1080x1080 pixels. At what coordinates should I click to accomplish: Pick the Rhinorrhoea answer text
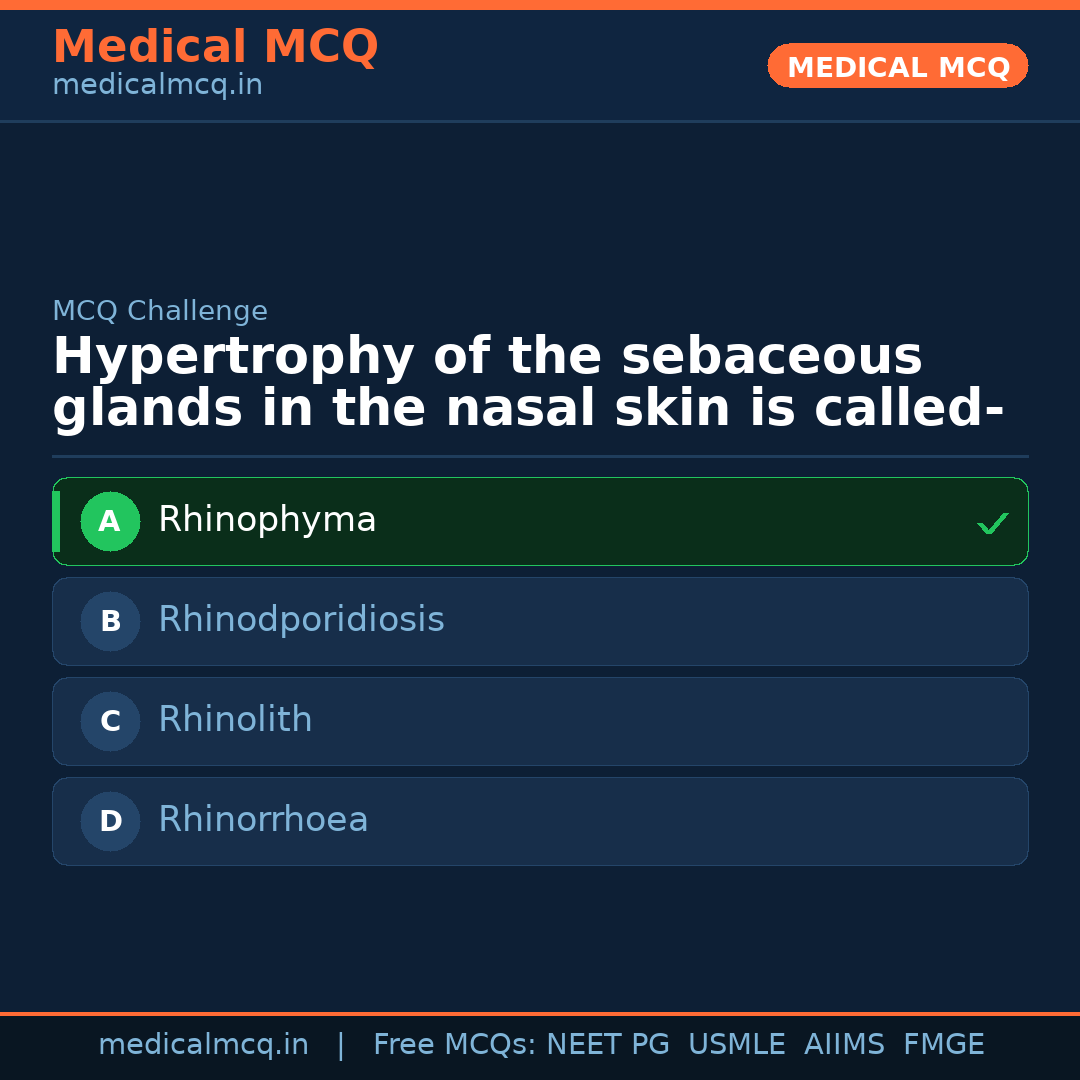point(263,820)
